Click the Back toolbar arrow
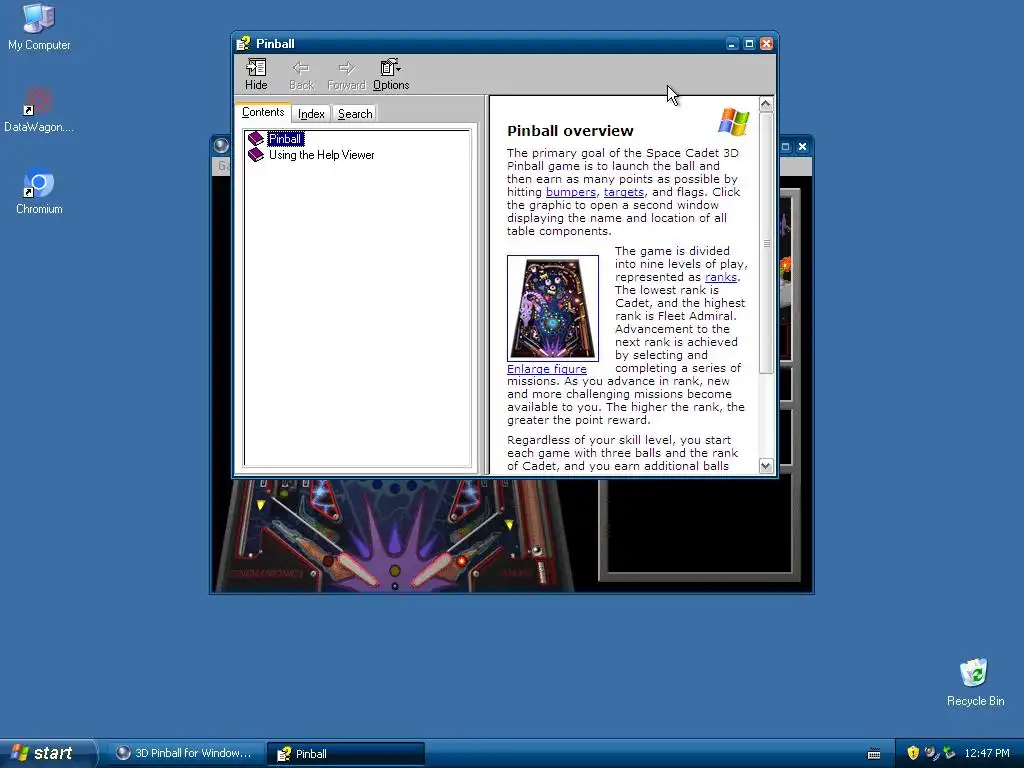 tap(301, 74)
